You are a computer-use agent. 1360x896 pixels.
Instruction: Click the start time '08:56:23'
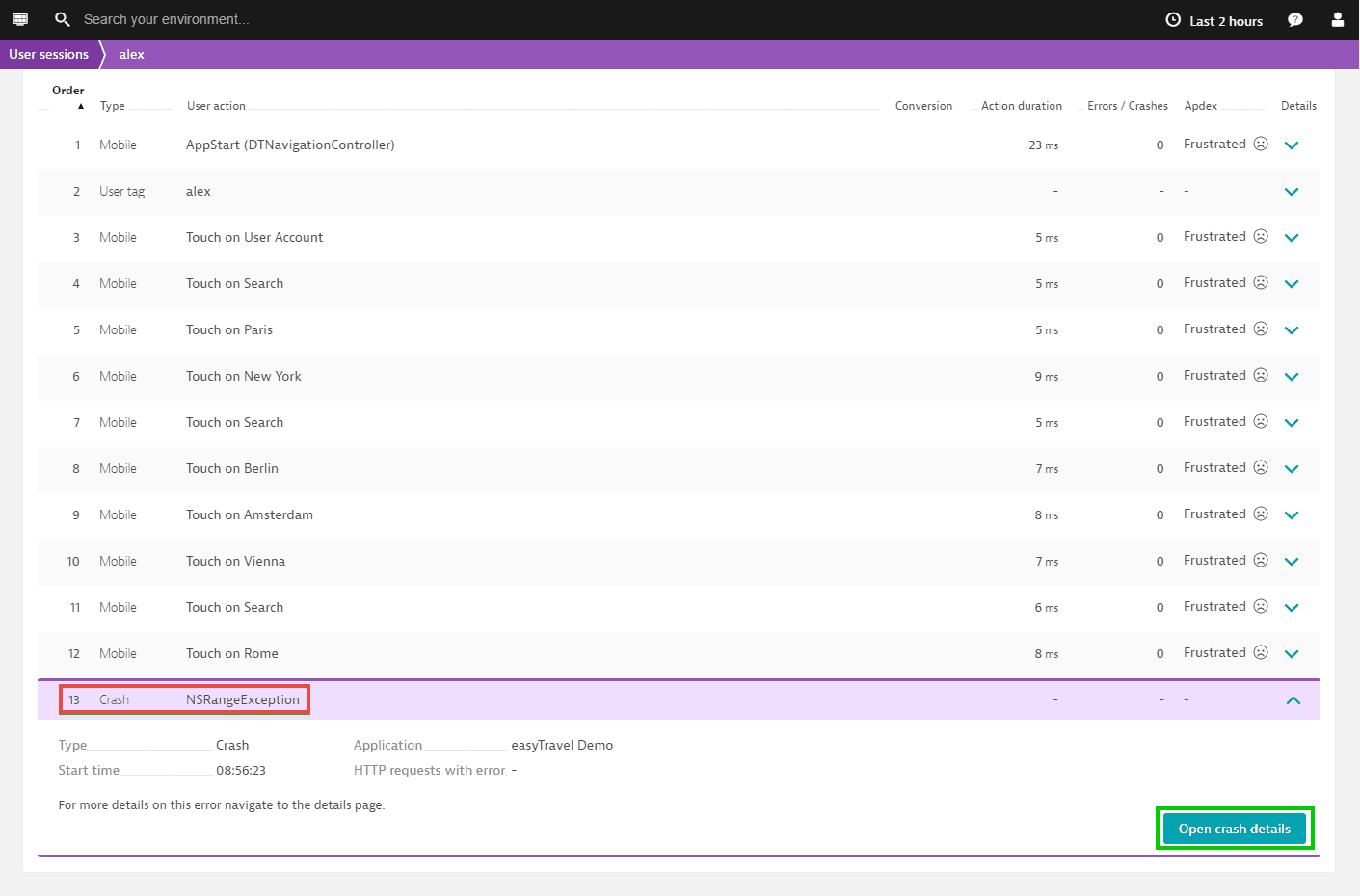tap(241, 770)
